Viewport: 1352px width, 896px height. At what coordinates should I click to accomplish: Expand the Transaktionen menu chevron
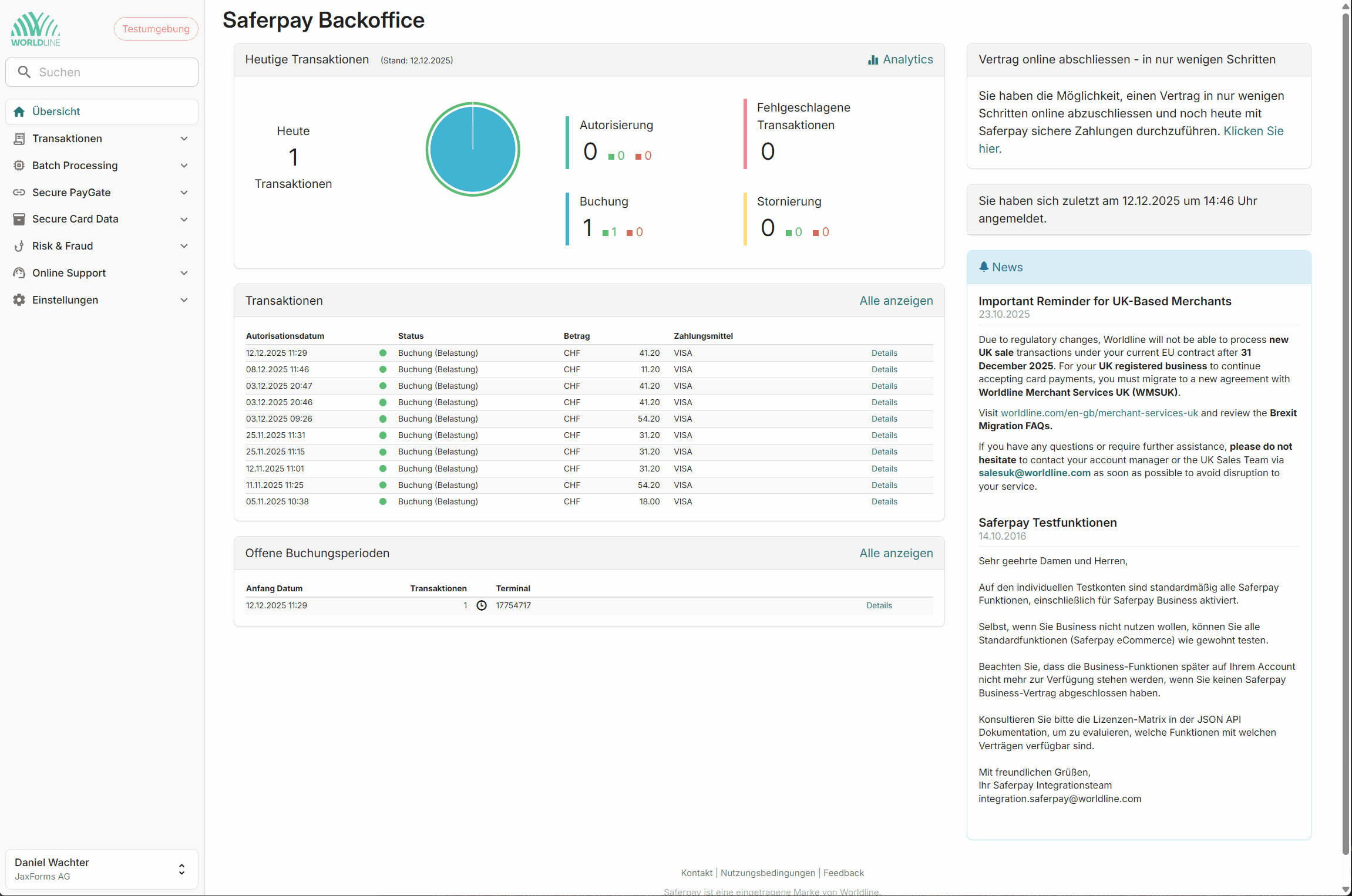pos(184,139)
